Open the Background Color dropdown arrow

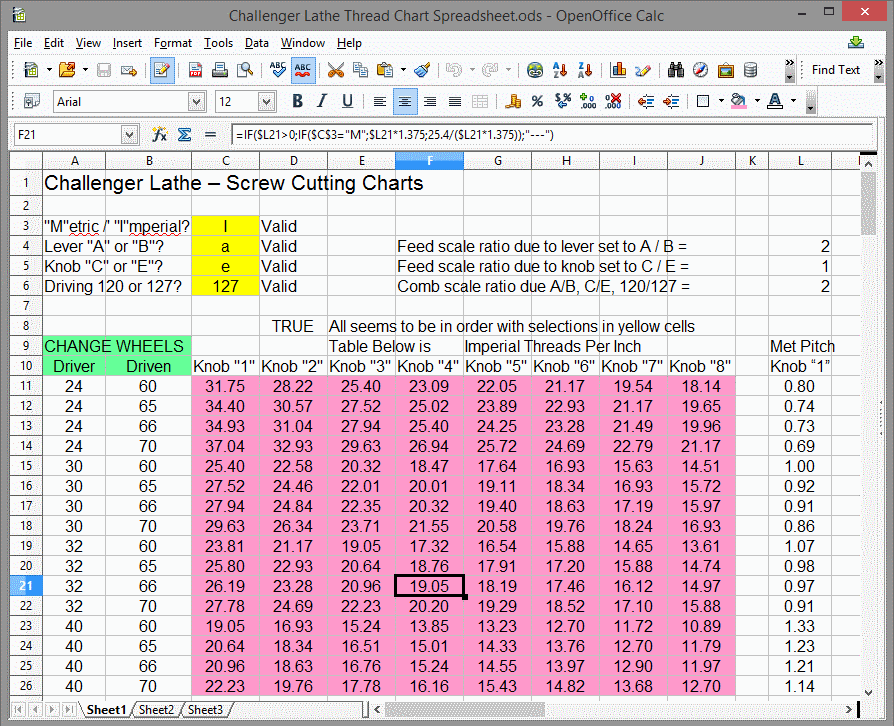757,102
